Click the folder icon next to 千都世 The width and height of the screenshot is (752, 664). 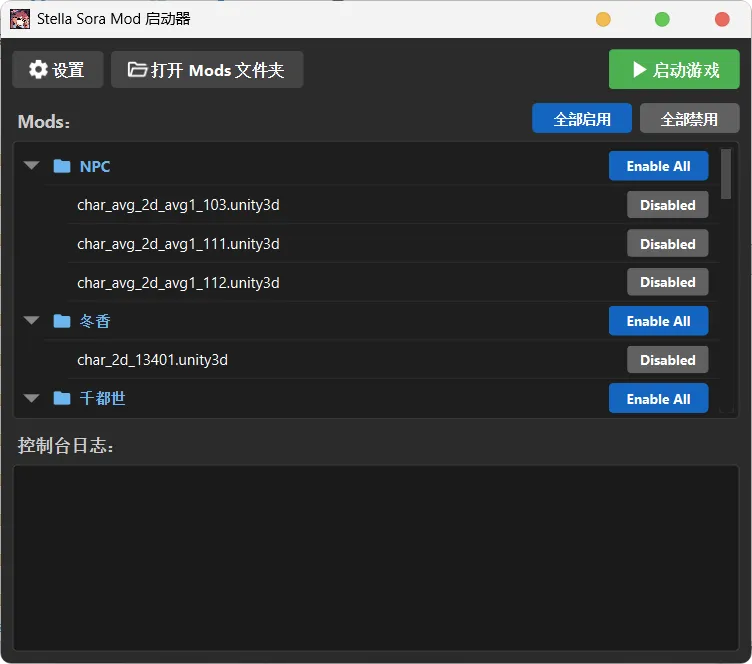(x=62, y=398)
